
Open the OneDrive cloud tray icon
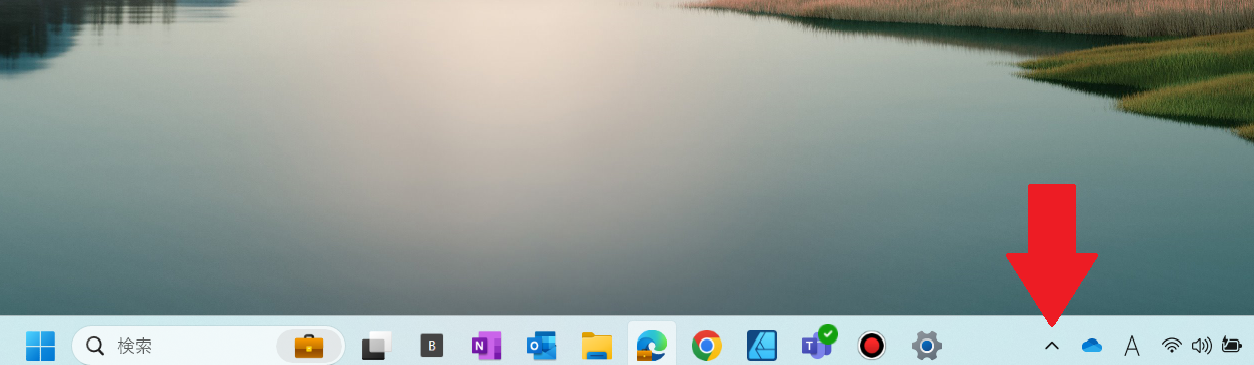[x=1091, y=346]
